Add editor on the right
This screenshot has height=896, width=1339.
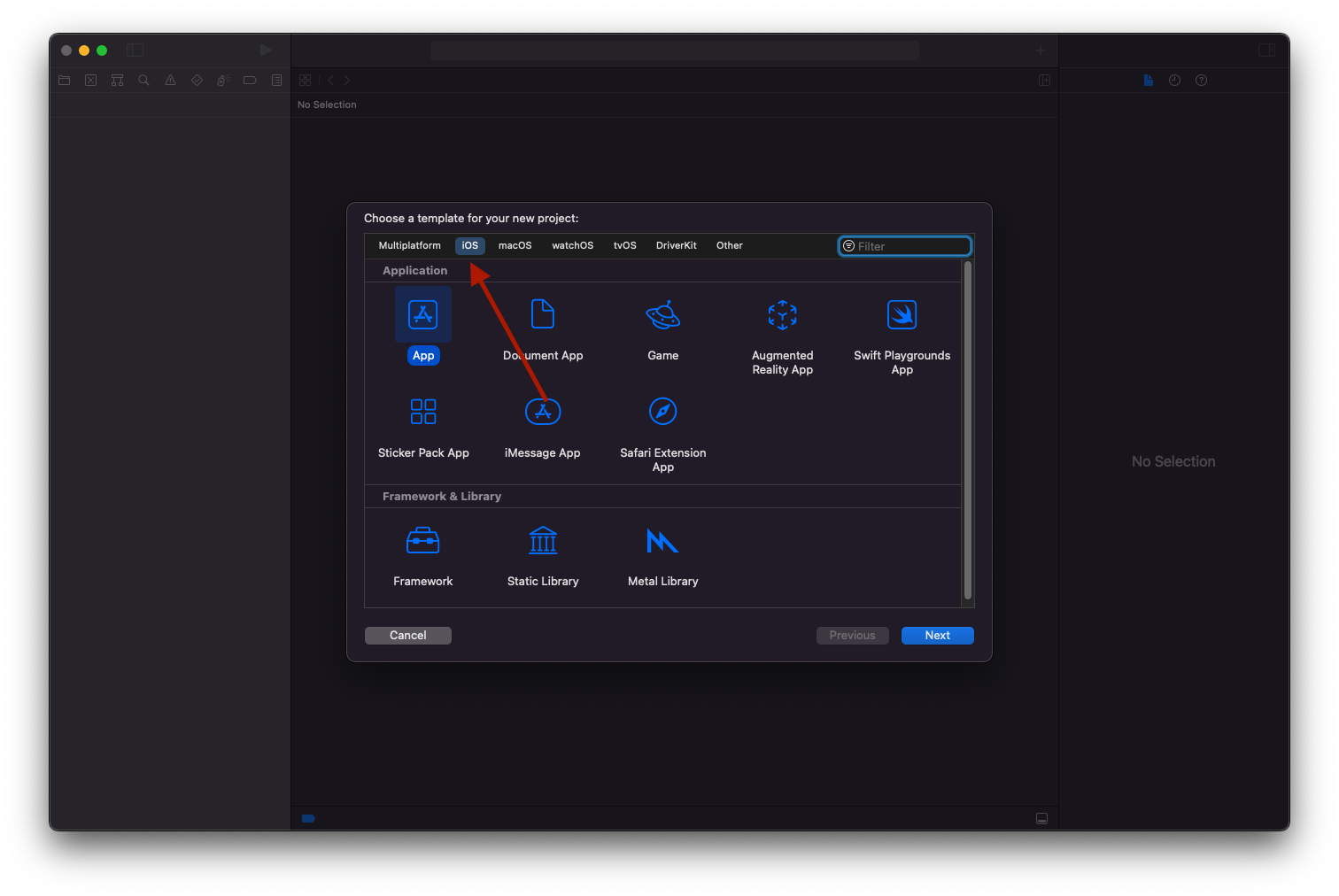pyautogui.click(x=1044, y=81)
